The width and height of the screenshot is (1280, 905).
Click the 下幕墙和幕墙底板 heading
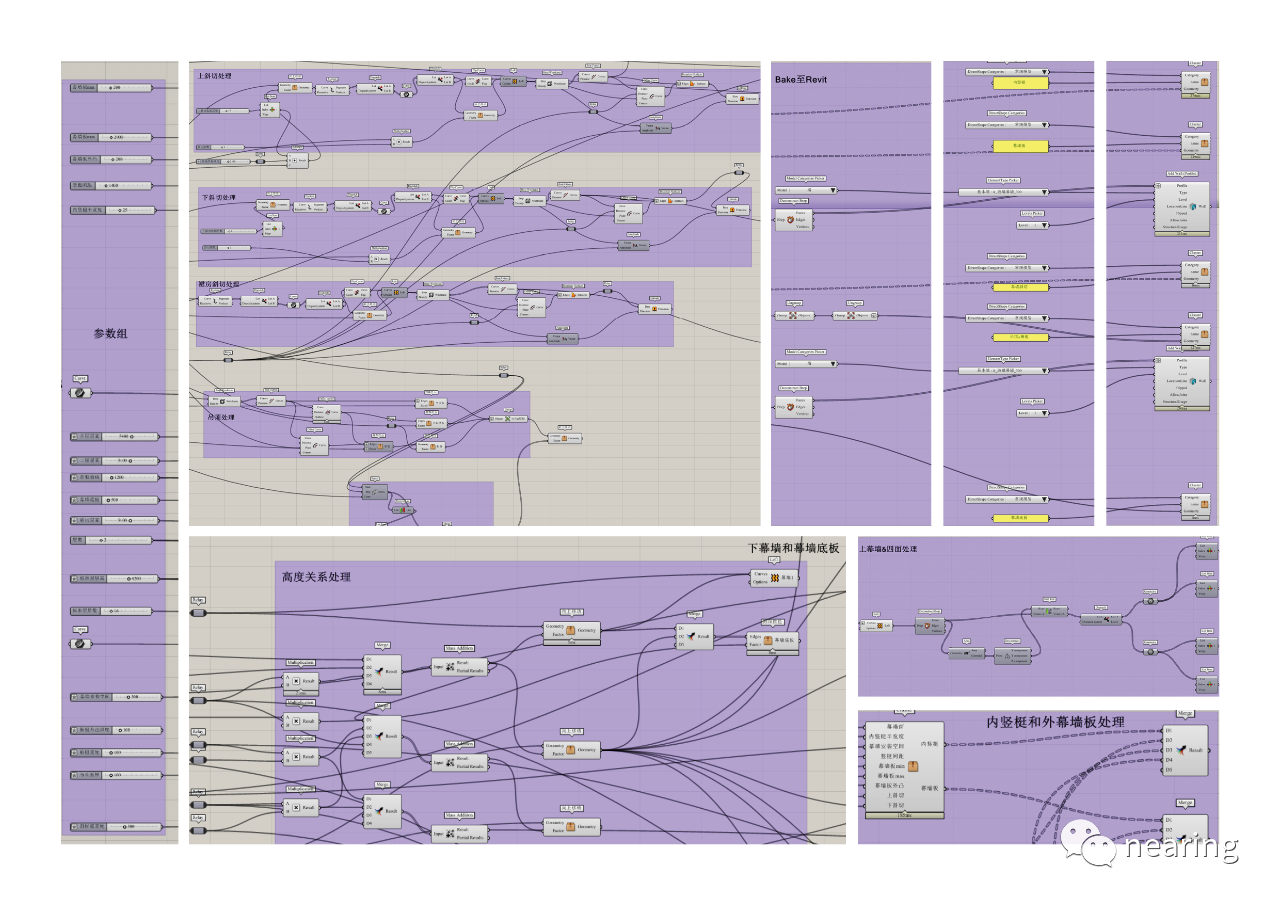pyautogui.click(x=794, y=548)
